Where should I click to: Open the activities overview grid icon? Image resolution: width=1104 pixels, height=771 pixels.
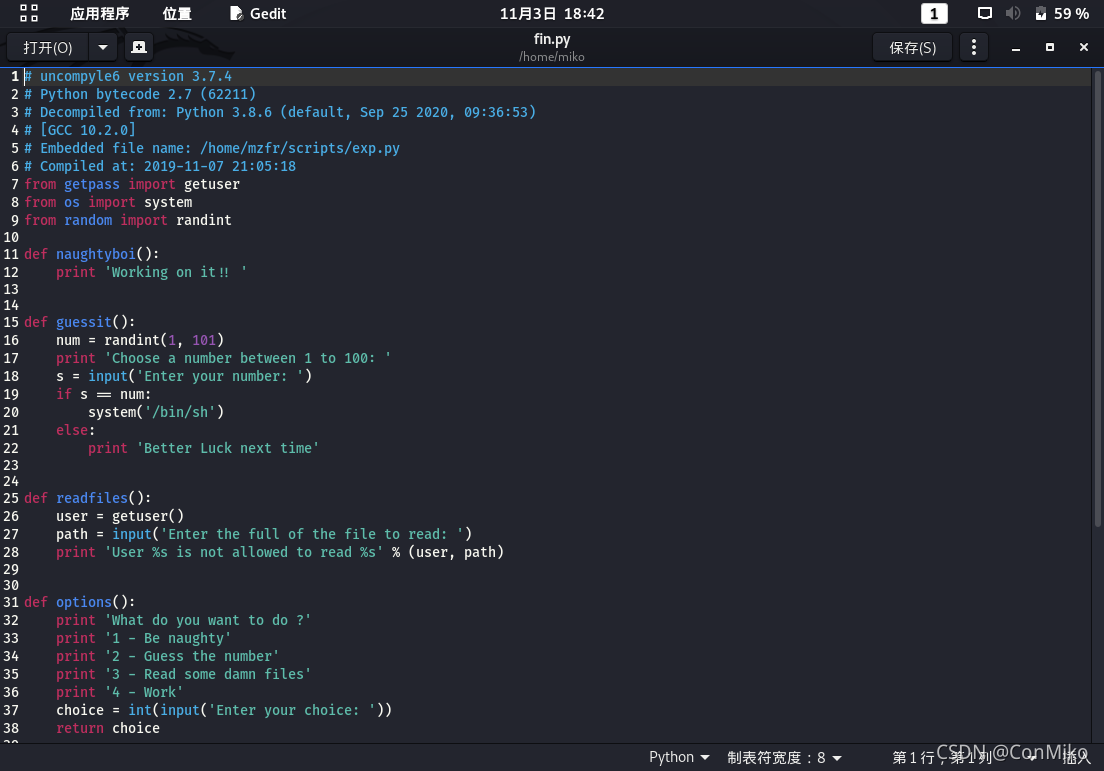[x=29, y=13]
